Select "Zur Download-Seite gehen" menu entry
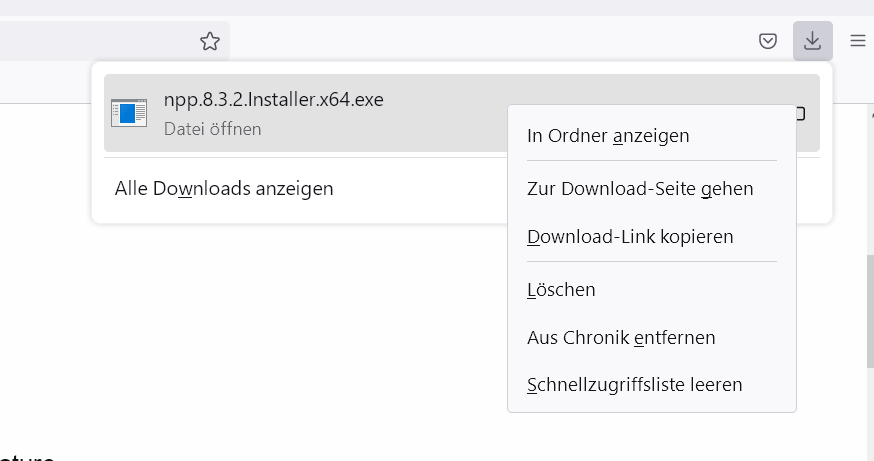 pos(640,188)
